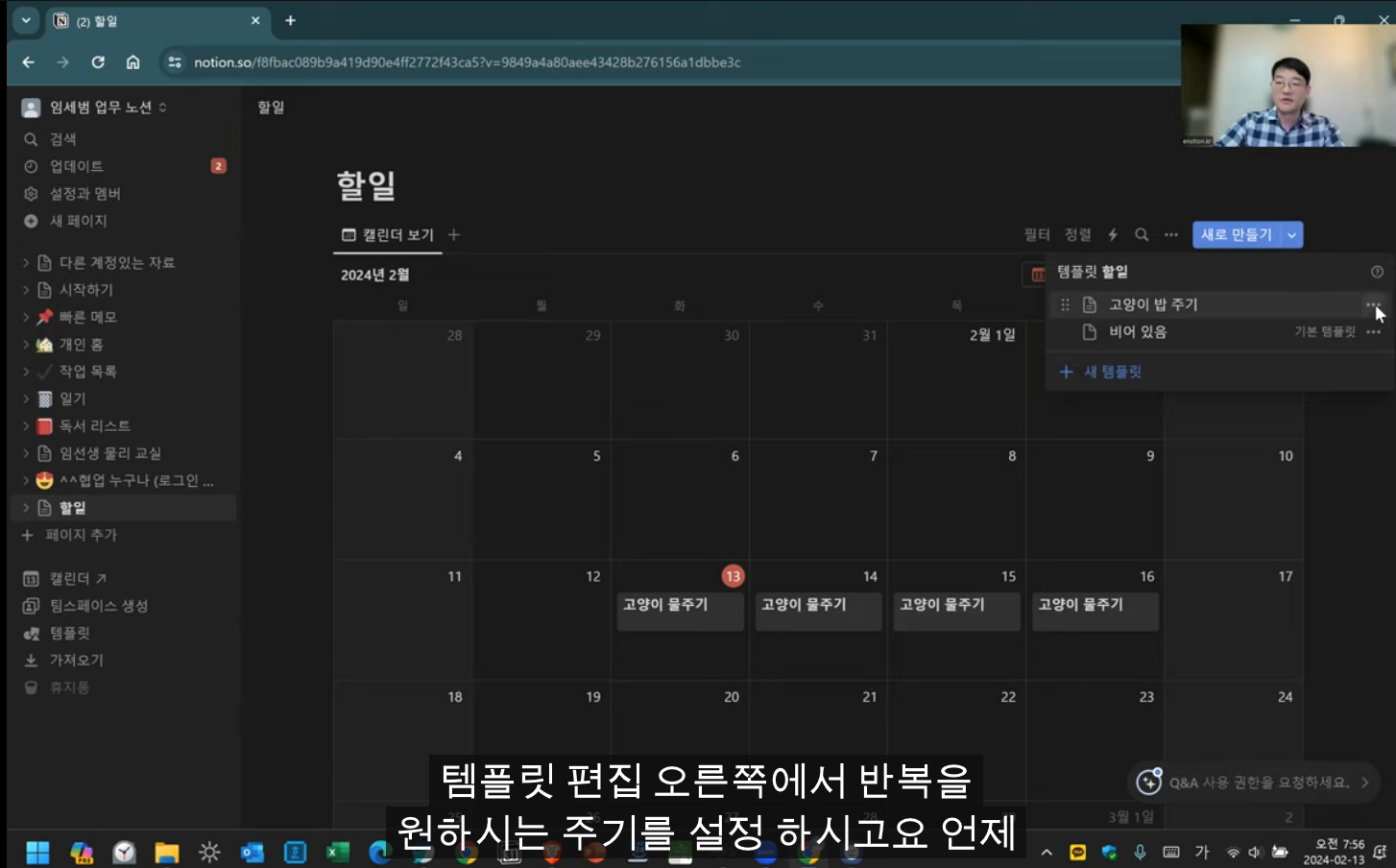Viewport: 1396px width, 868px height.
Task: Click the database search magnifier icon
Action: 1142,235
